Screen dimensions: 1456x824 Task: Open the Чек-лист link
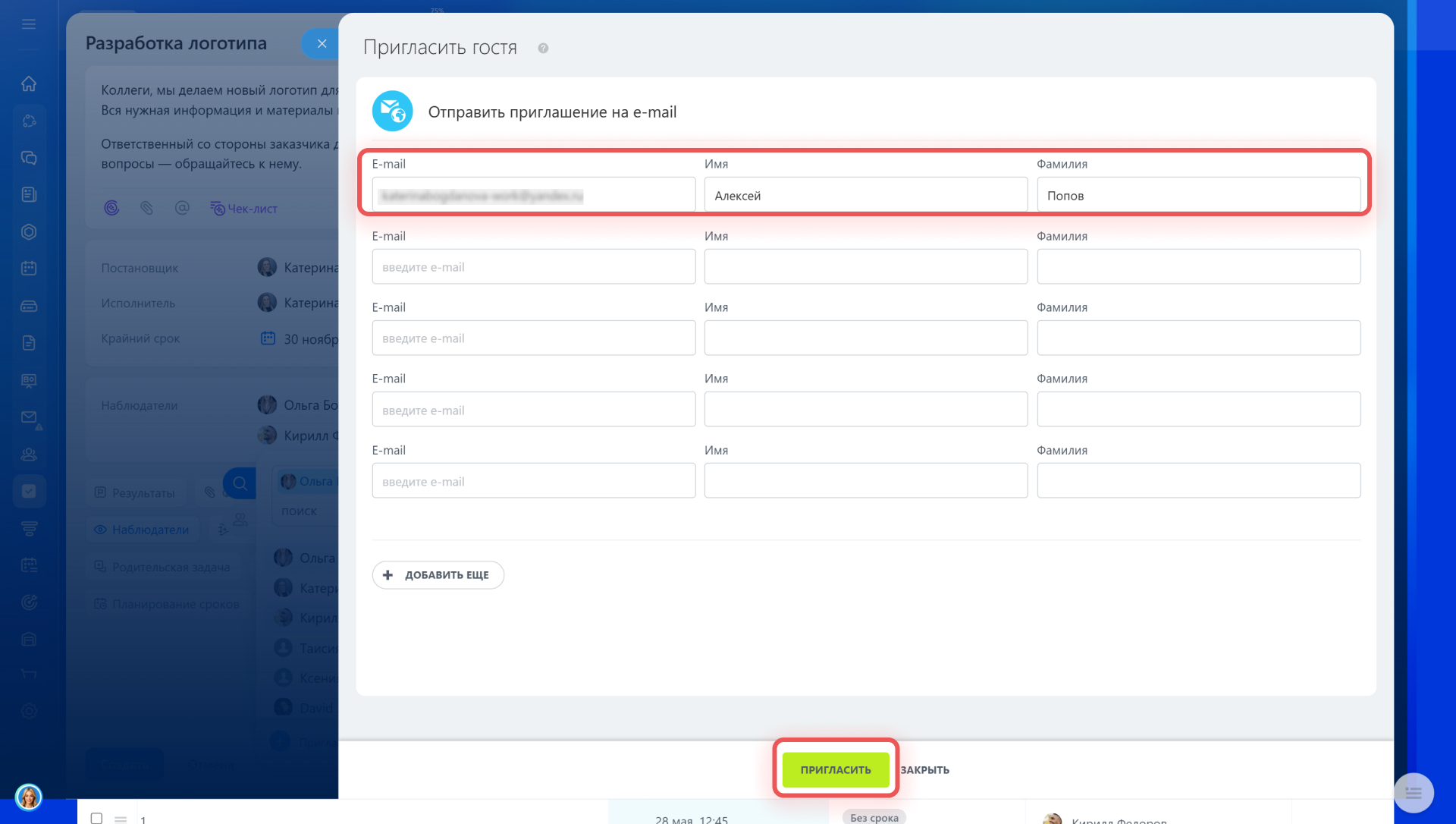pos(244,209)
